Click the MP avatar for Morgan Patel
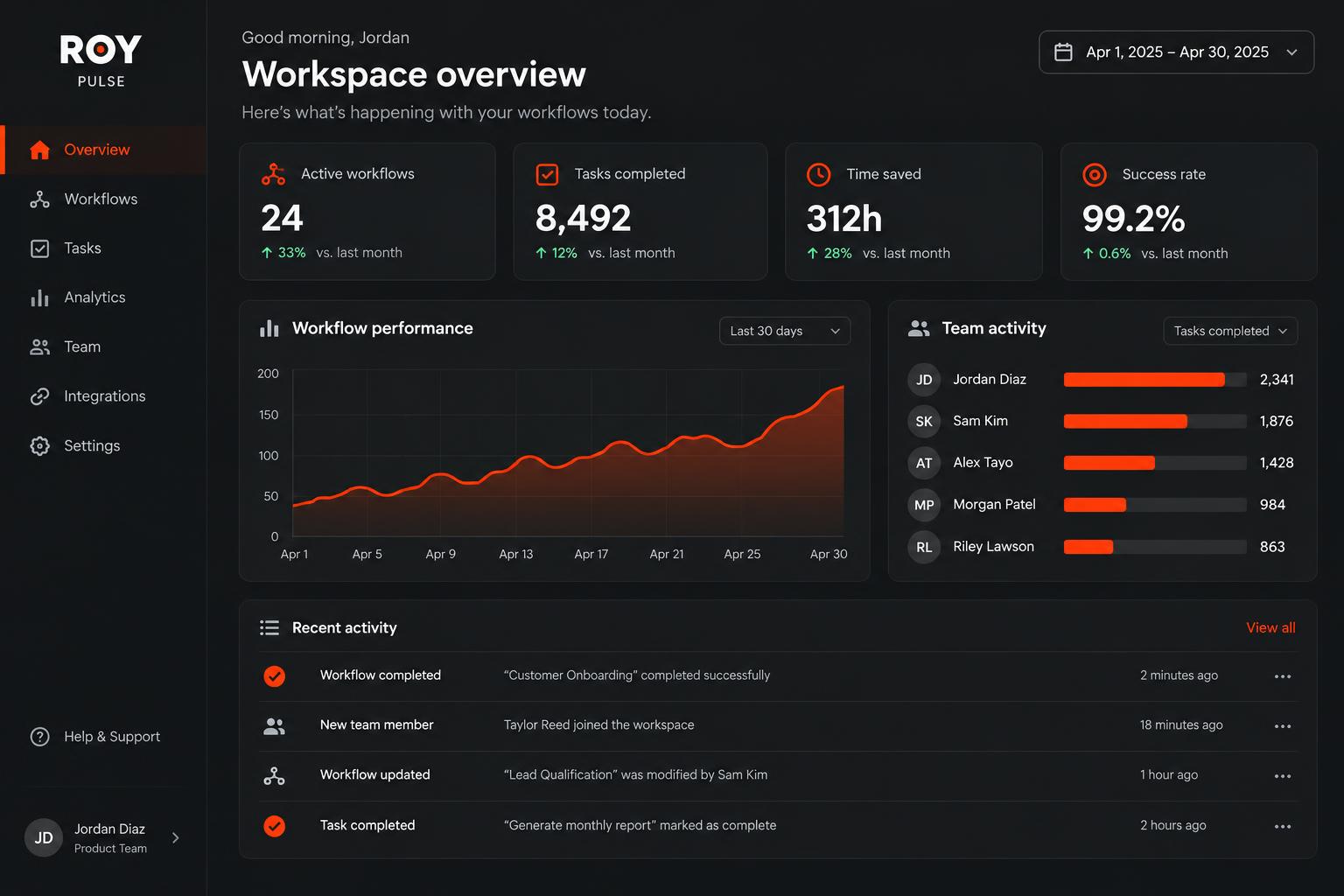The height and width of the screenshot is (896, 1344). pos(924,505)
